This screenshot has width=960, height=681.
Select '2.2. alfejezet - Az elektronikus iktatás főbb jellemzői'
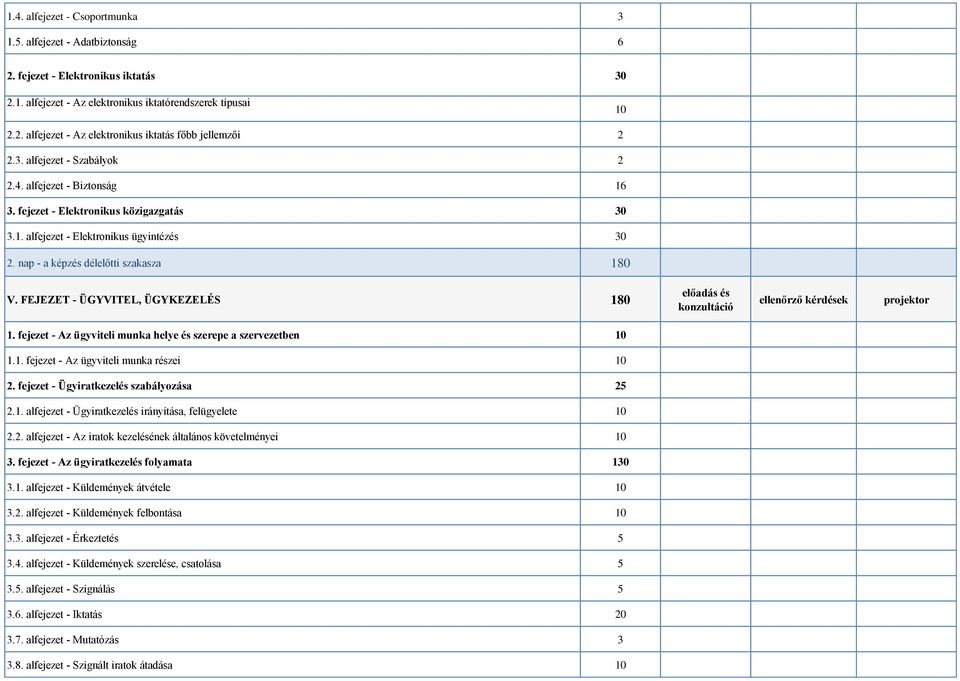(x=124, y=135)
